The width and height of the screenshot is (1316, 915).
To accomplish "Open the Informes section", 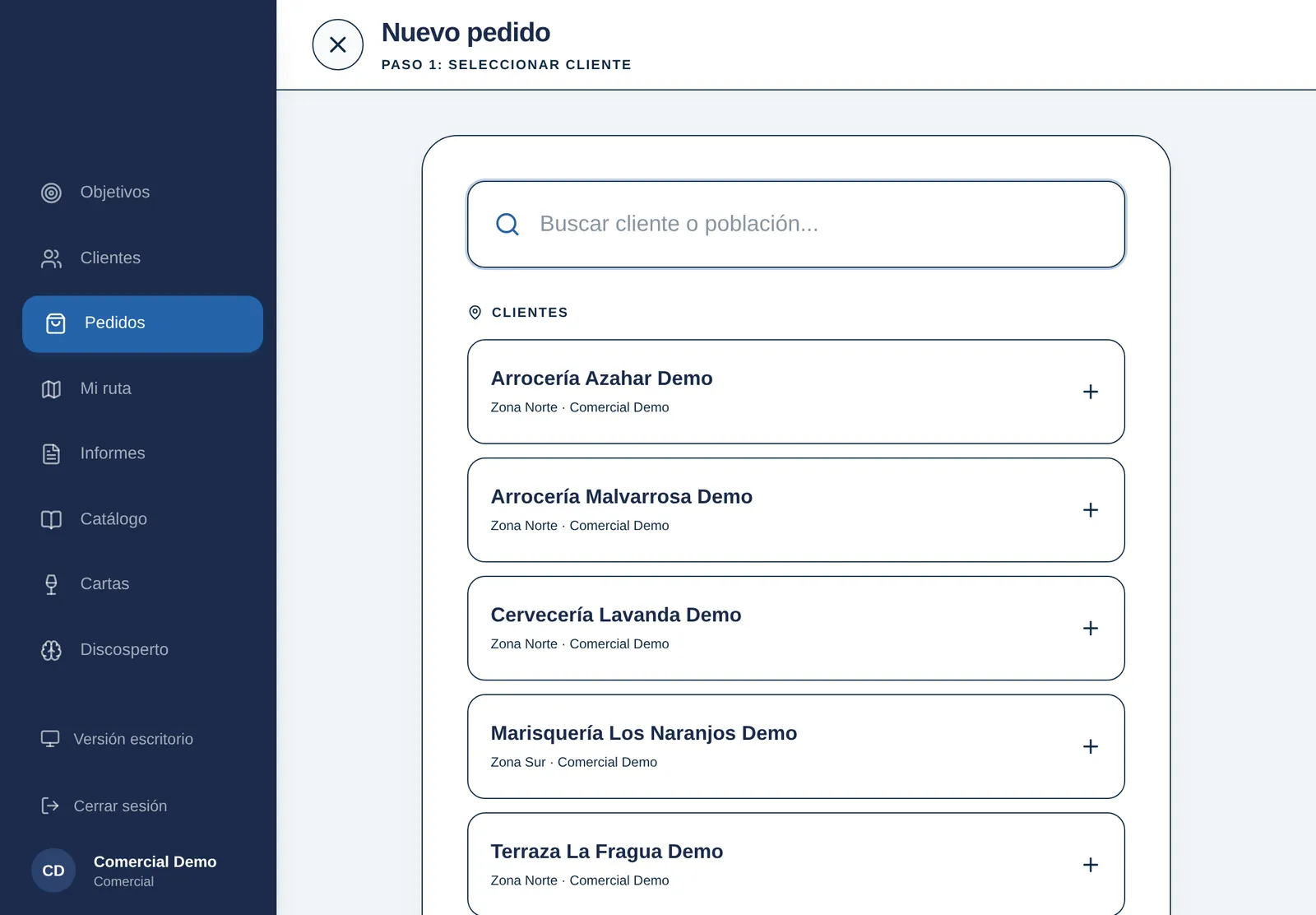I will (x=142, y=453).
